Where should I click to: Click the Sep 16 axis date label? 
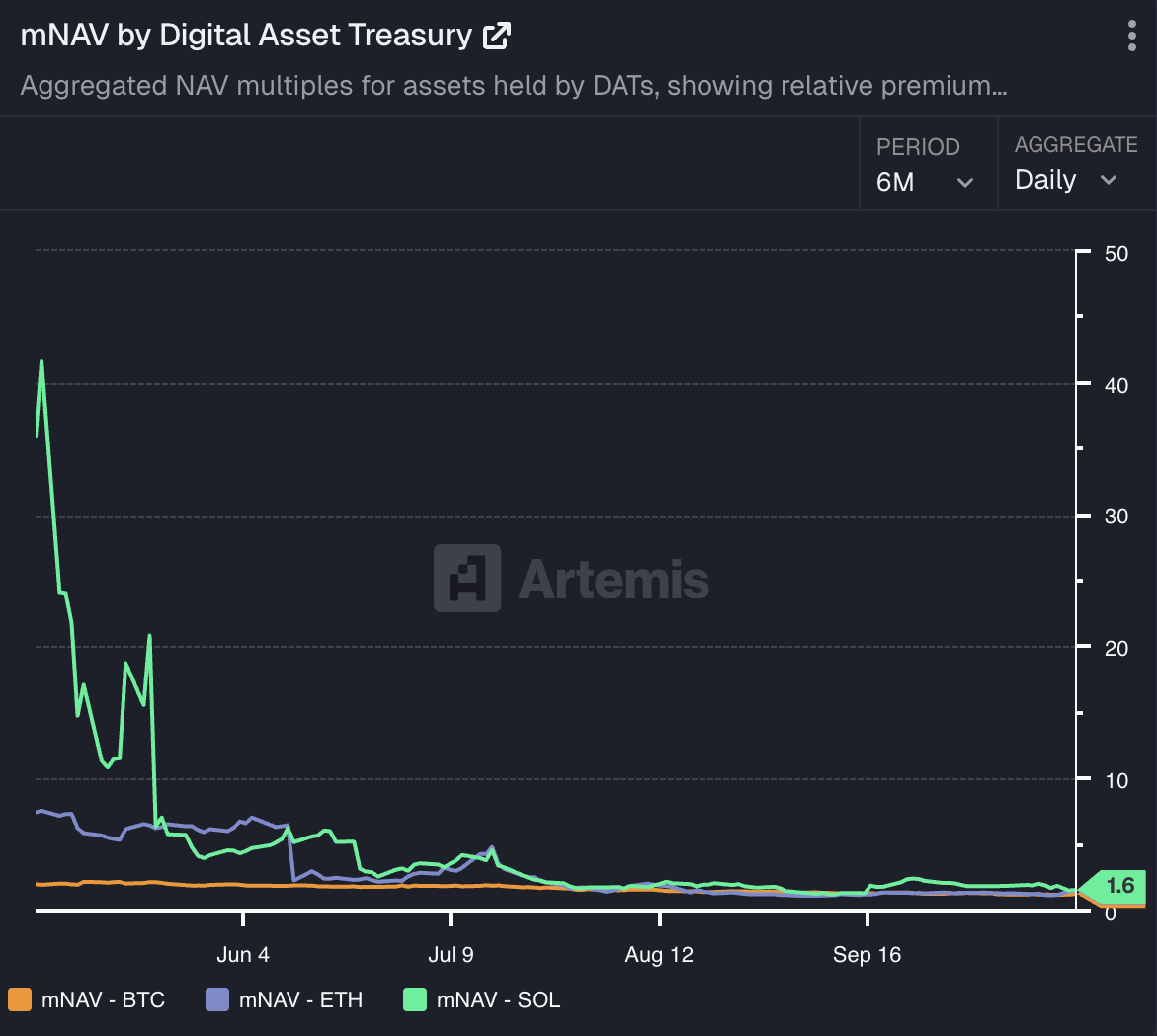click(867, 955)
